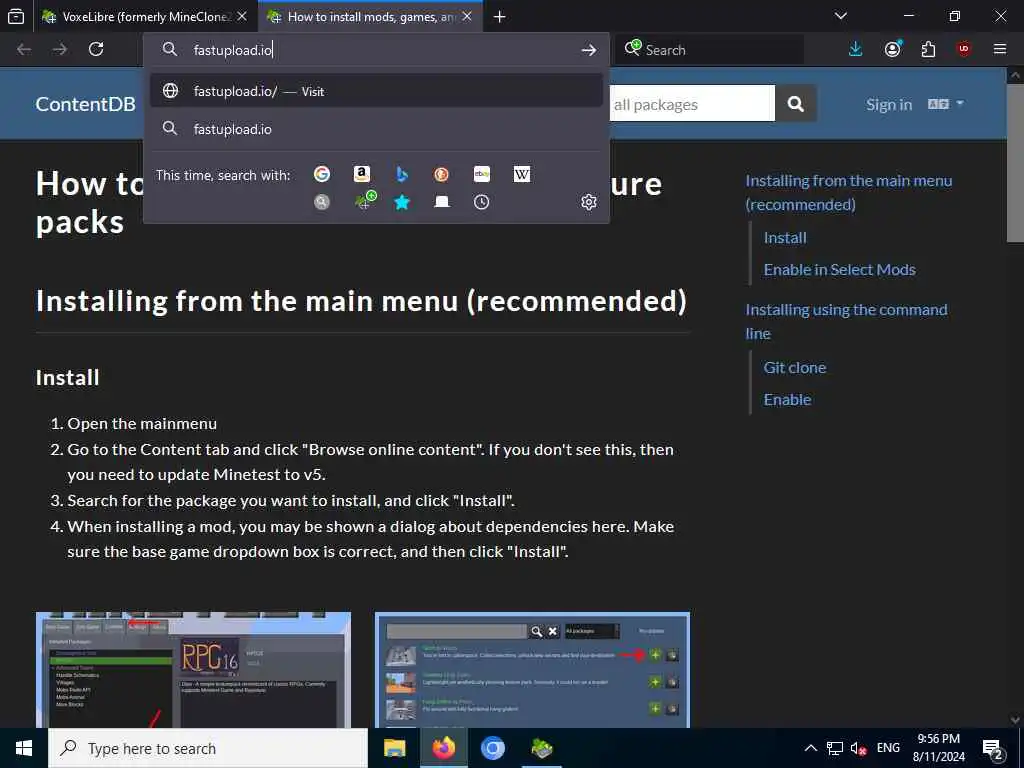Close the VoxeLibre tab
This screenshot has width=1024, height=768.
[242, 17]
